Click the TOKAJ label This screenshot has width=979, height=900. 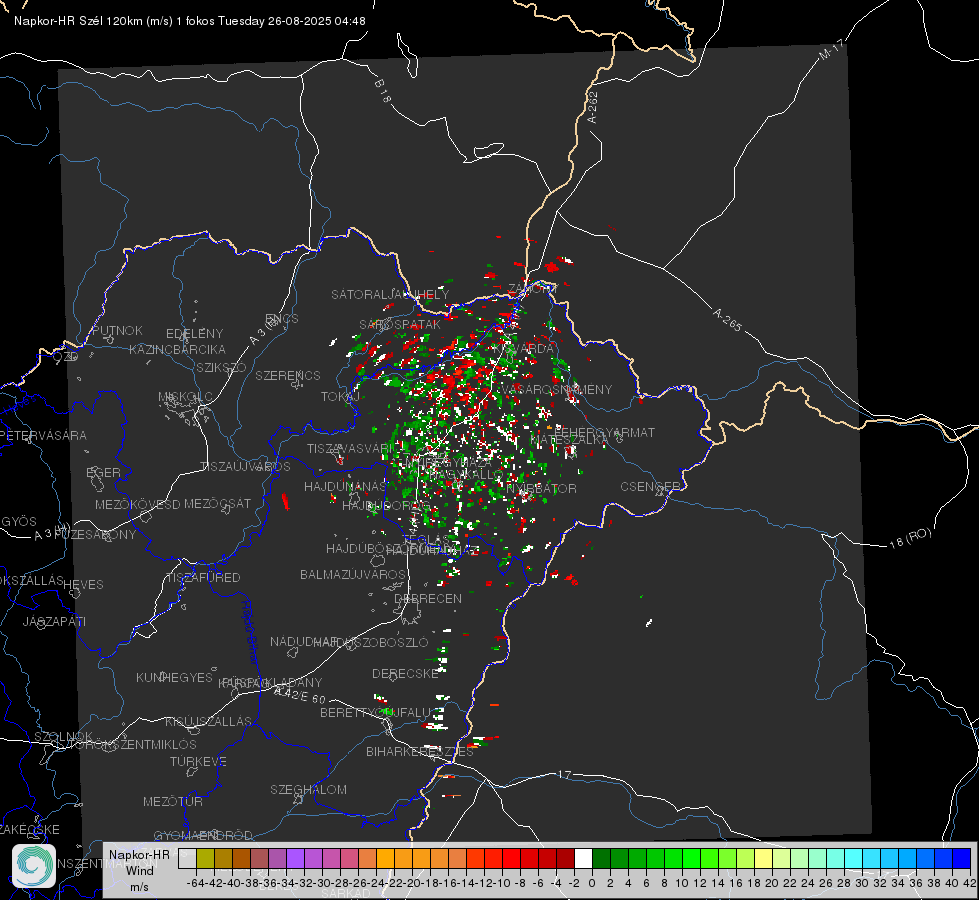point(340,397)
